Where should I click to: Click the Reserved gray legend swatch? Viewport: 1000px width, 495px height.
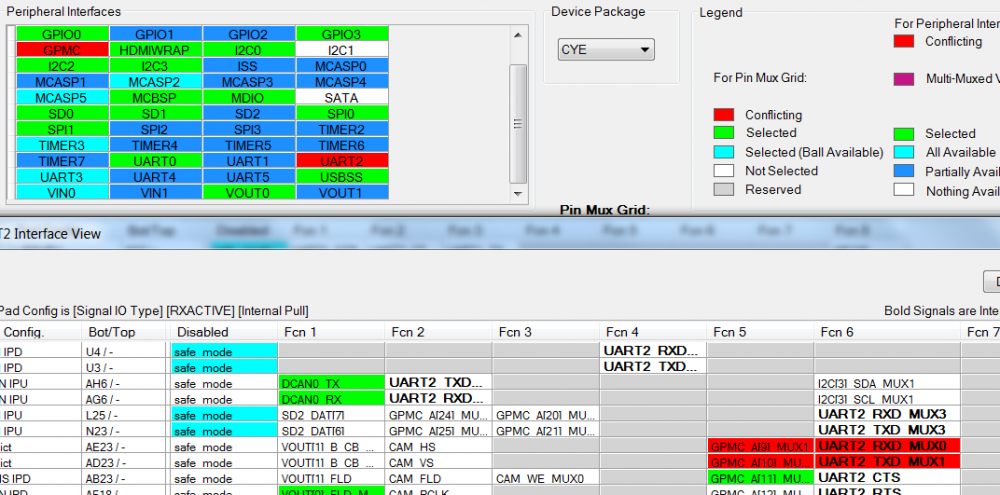point(723,190)
